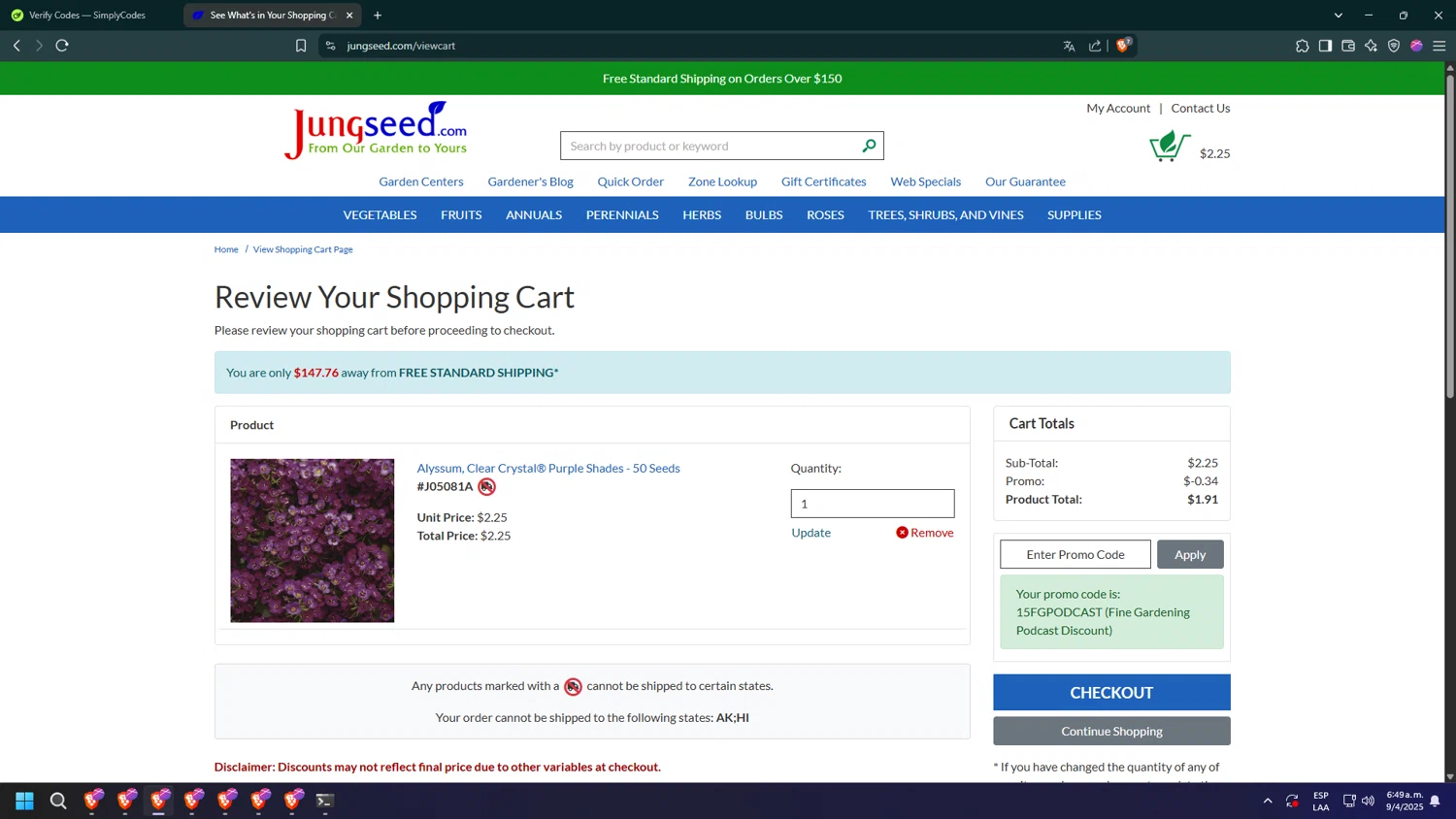The width and height of the screenshot is (1456, 819).
Task: Open the Zone Lookup link
Action: click(722, 181)
